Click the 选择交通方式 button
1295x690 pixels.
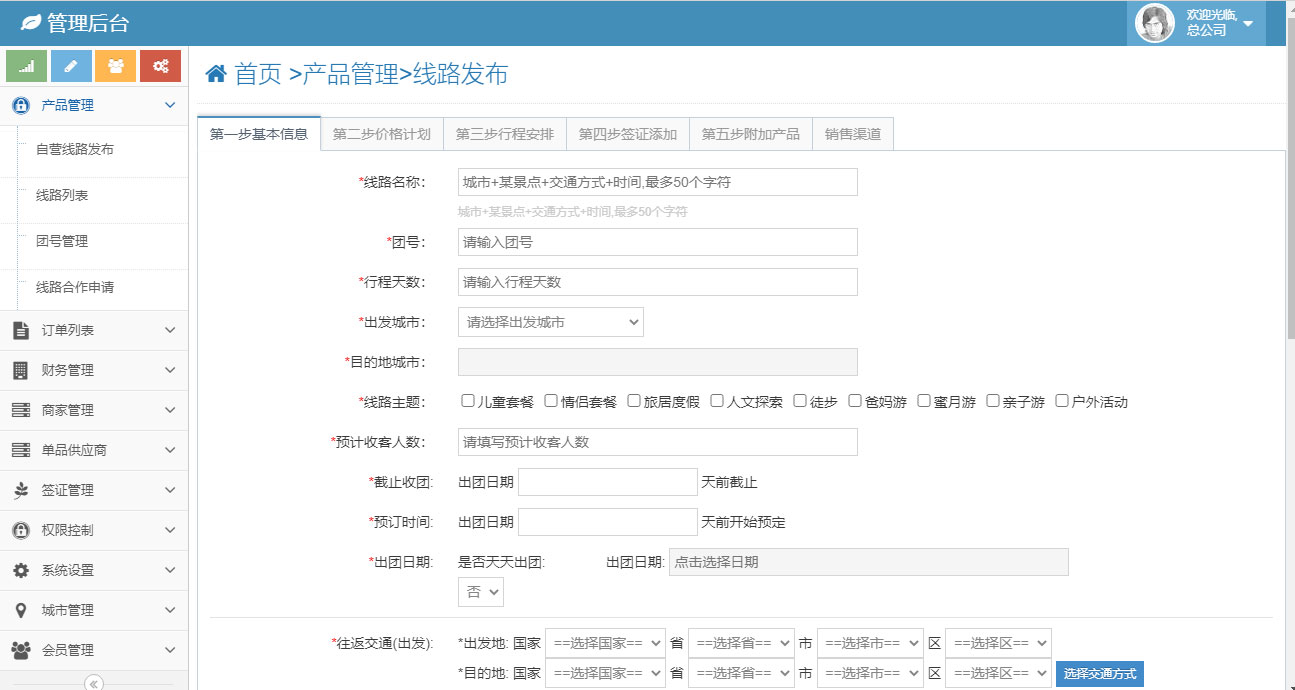(x=1099, y=674)
